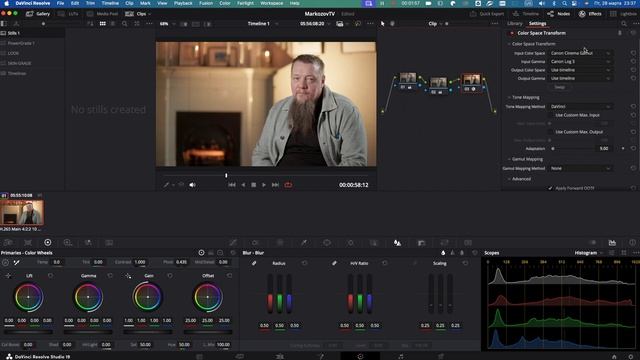Image resolution: width=640 pixels, height=360 pixels.
Task: Click play reverse in viewer transport
Action: click(243, 185)
